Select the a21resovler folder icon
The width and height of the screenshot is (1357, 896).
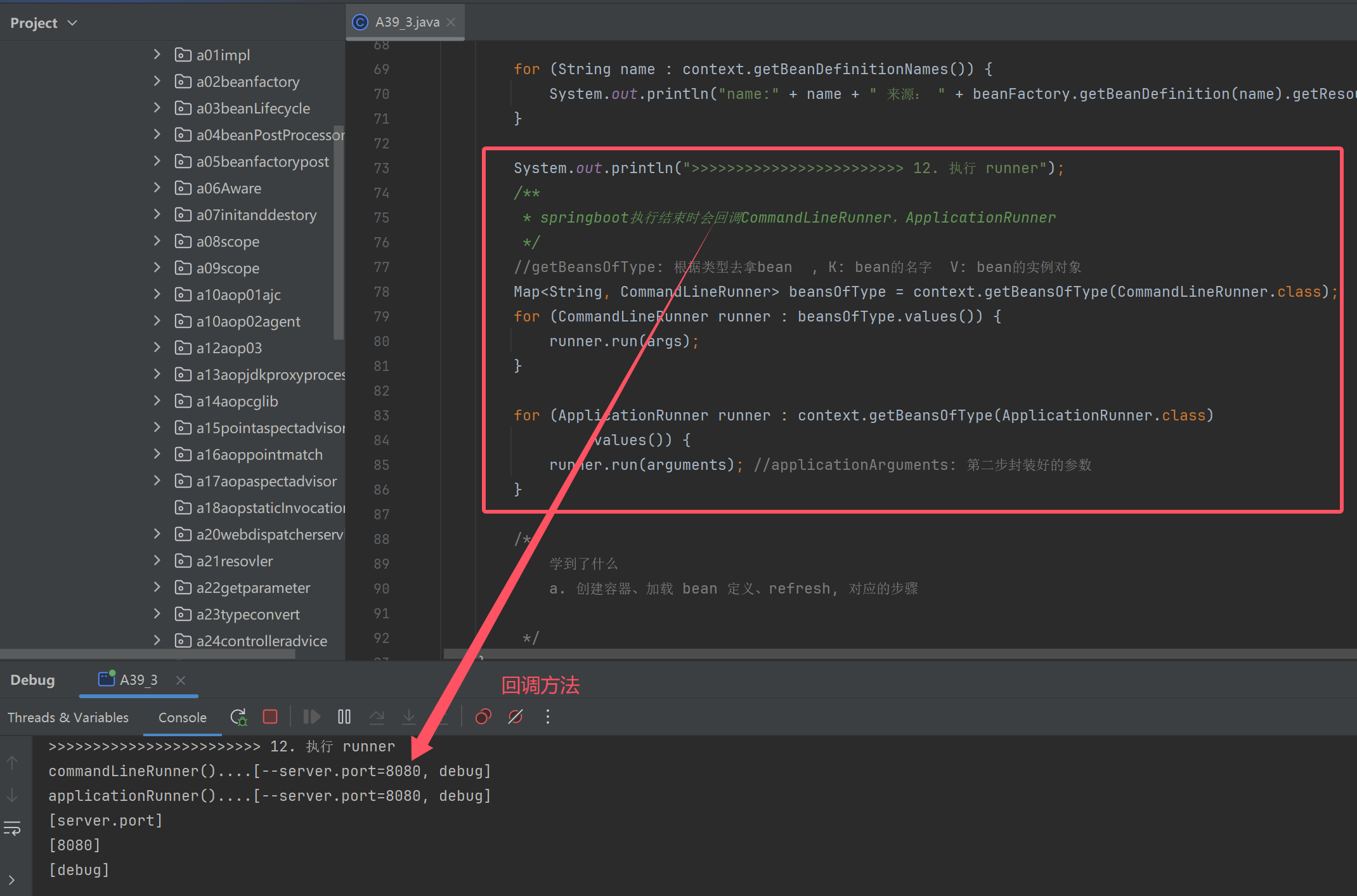pyautogui.click(x=183, y=561)
